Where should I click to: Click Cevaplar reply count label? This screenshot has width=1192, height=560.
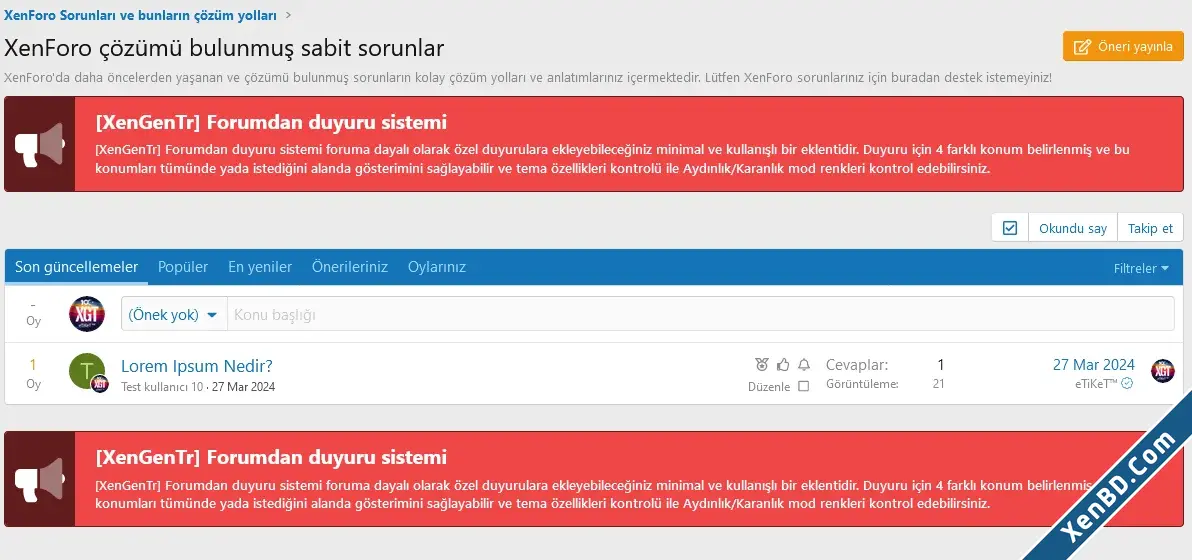857,365
